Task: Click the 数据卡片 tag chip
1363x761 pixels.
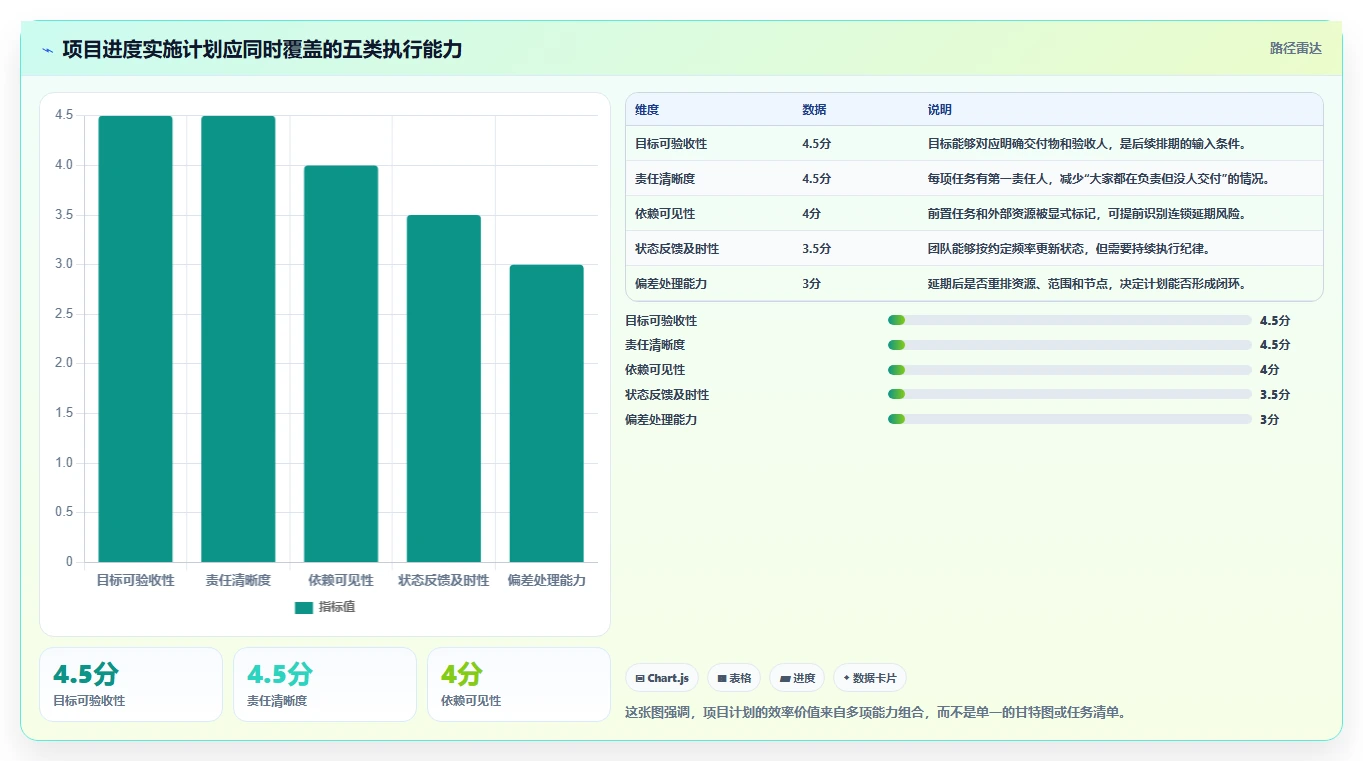Action: pos(870,678)
